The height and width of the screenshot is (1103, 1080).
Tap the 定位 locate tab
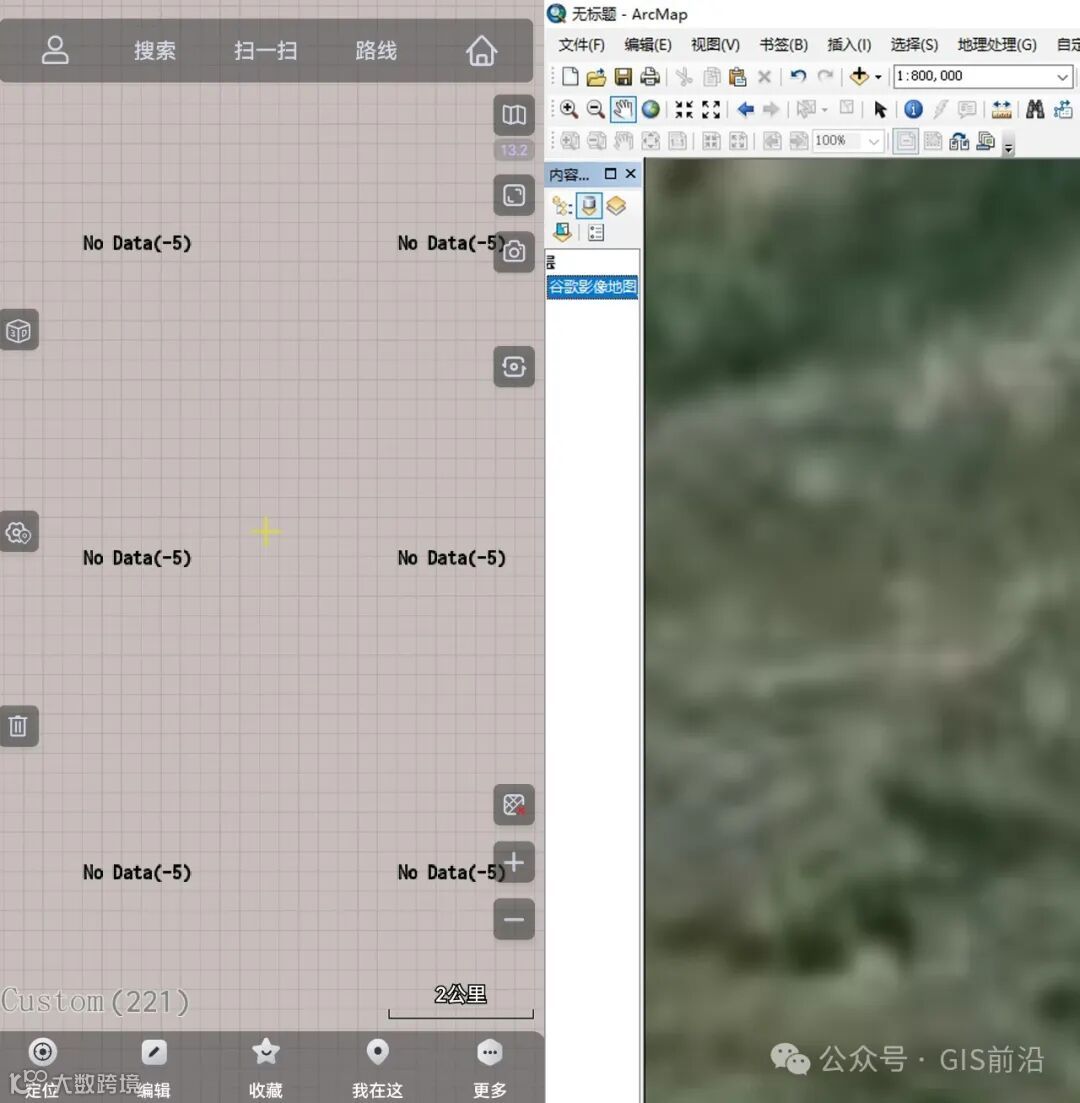pos(42,1068)
